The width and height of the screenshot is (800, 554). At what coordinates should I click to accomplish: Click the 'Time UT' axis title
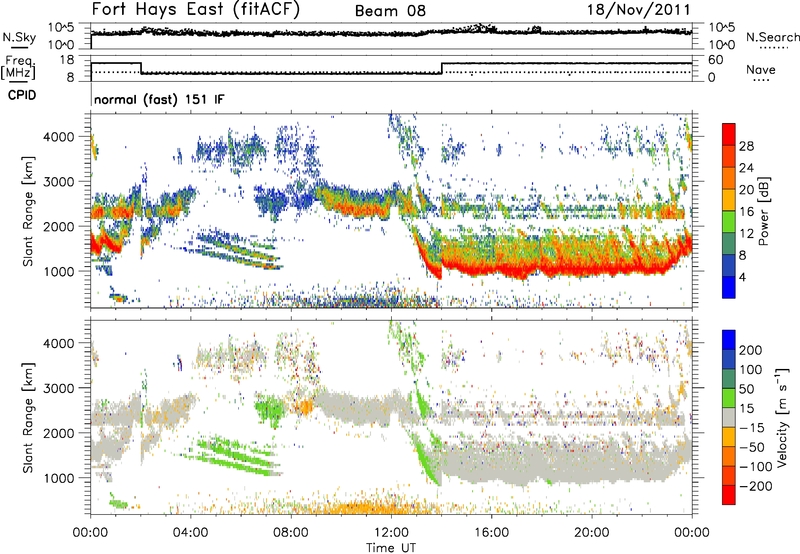pos(391,547)
